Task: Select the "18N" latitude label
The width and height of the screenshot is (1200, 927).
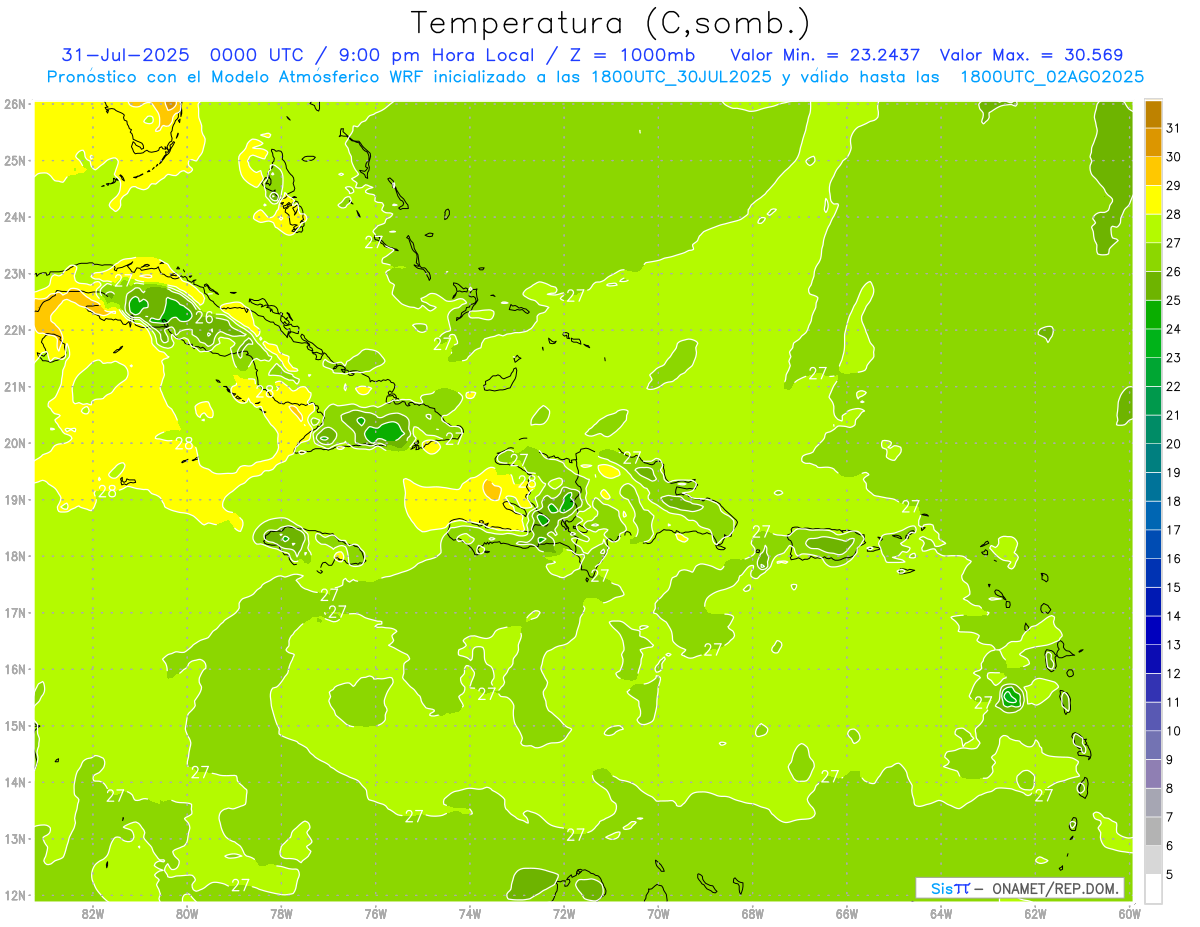Action: point(15,556)
